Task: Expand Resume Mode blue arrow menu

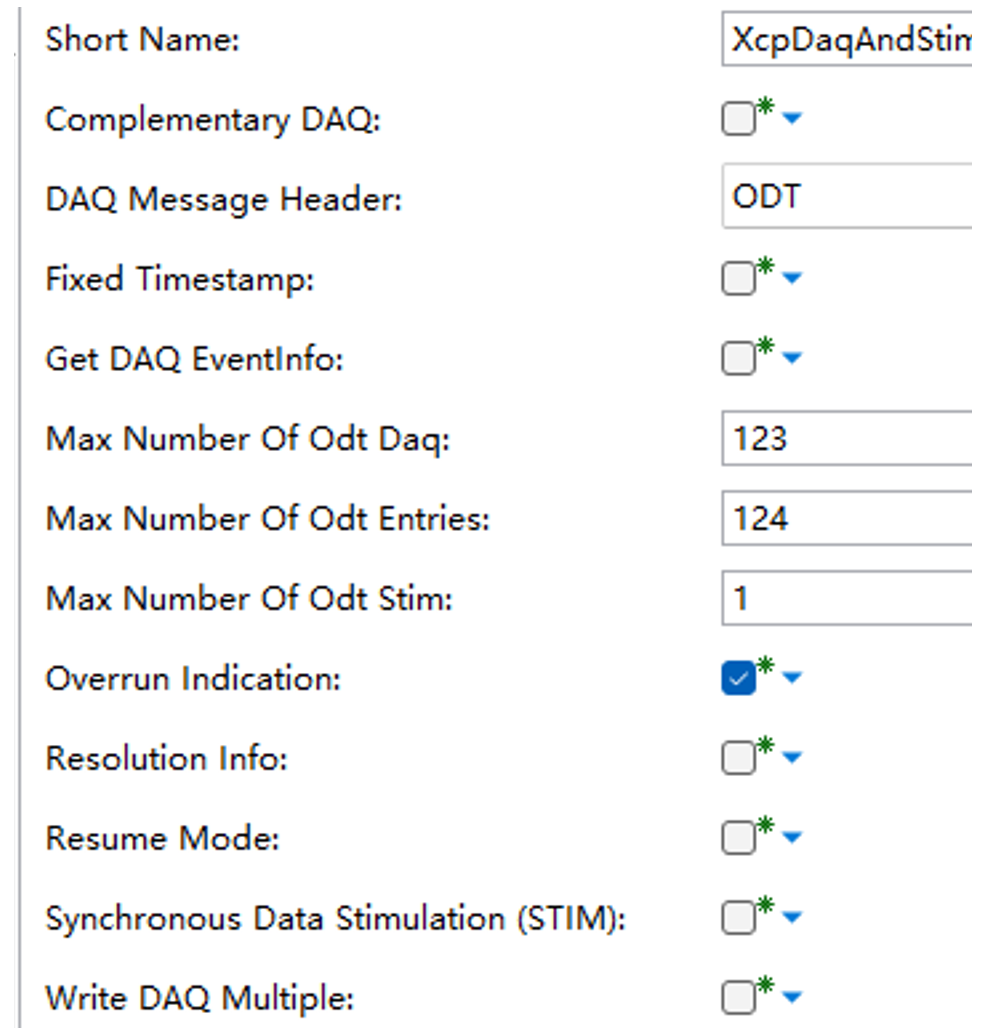Action: click(x=792, y=838)
